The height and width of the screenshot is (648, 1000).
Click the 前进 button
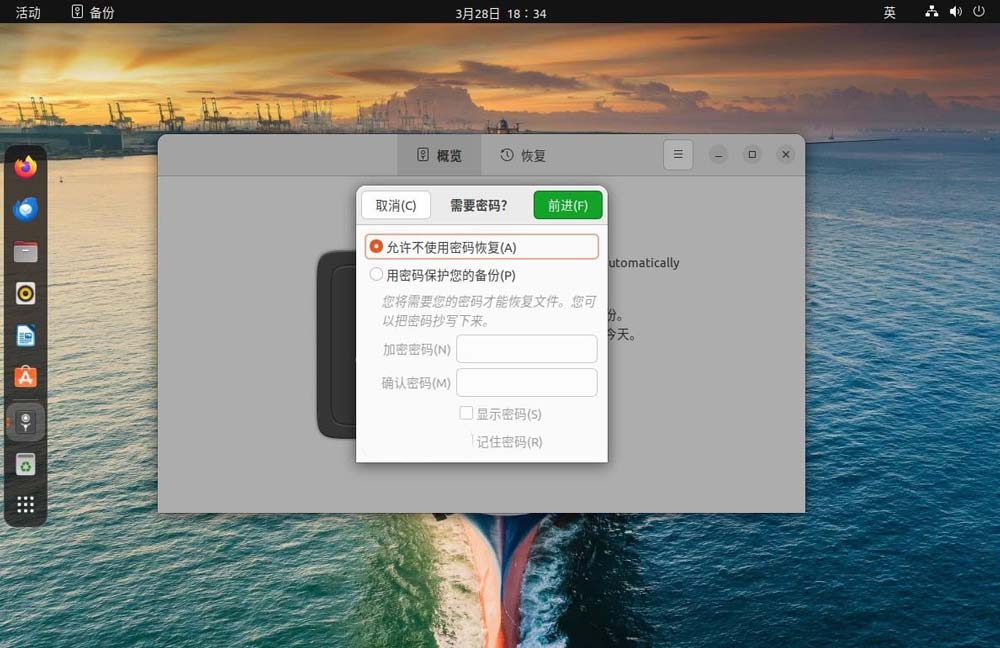click(x=568, y=205)
